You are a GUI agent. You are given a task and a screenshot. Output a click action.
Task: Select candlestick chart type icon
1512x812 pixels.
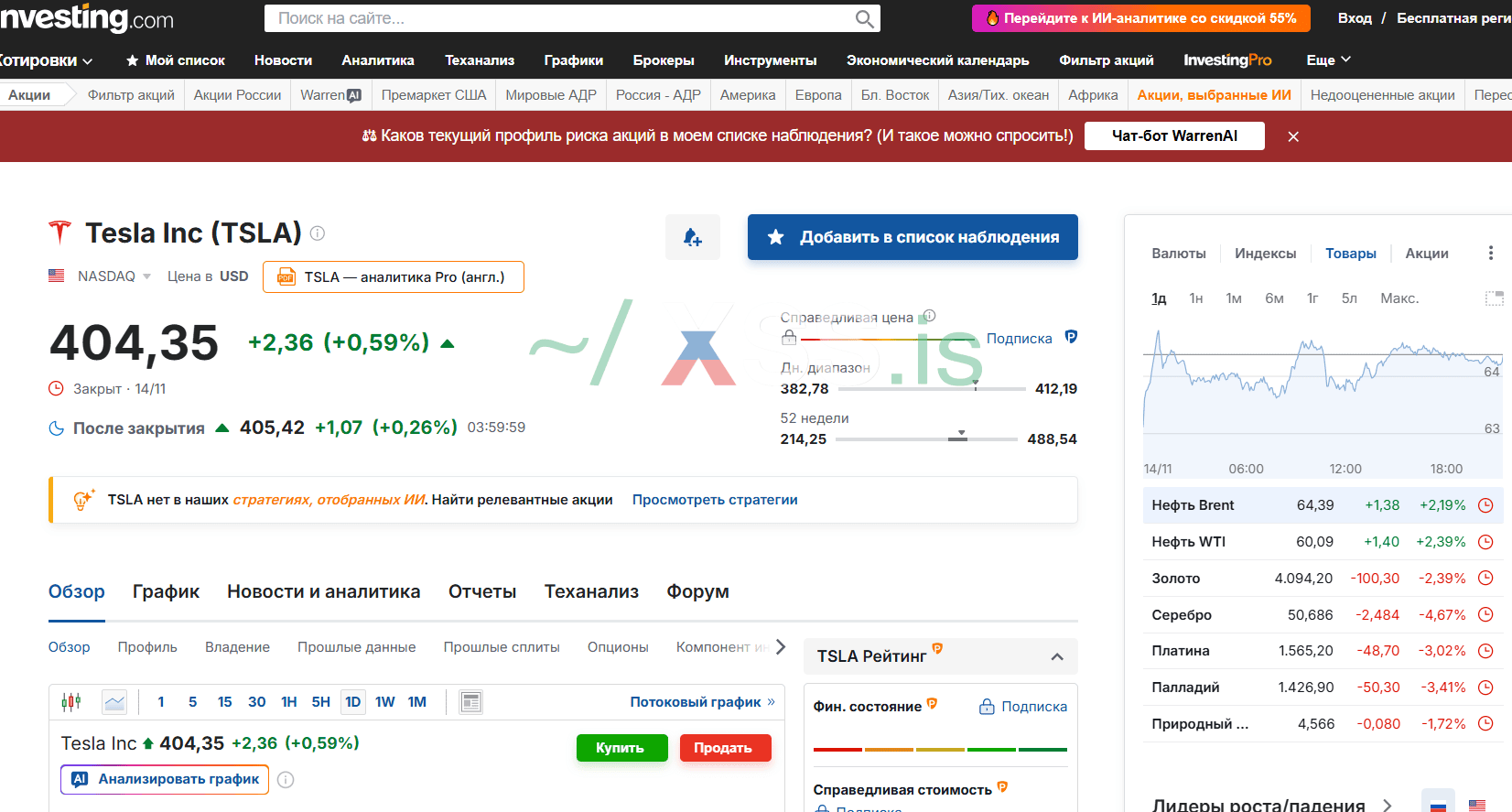coord(71,702)
